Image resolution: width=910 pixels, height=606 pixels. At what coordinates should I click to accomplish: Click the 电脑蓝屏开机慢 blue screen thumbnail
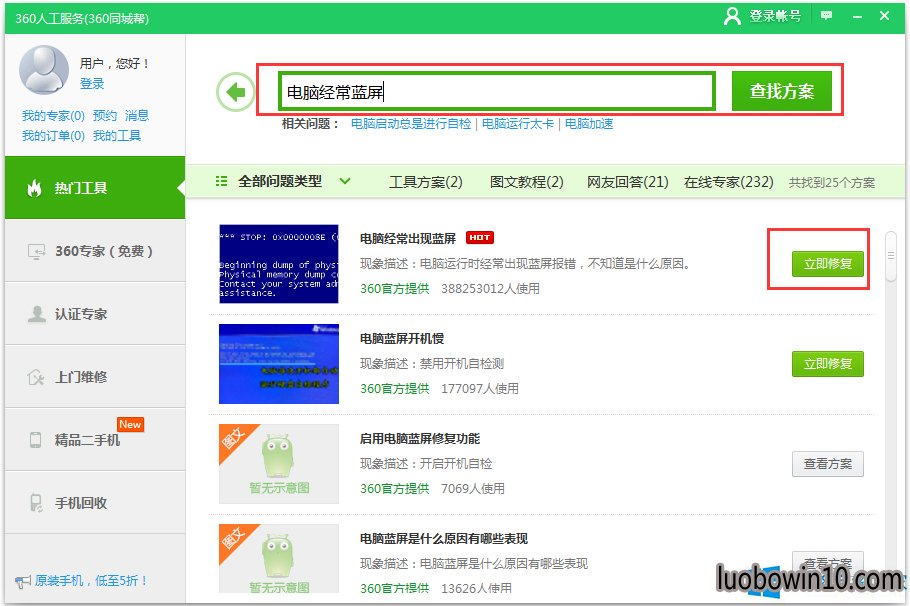pos(279,364)
